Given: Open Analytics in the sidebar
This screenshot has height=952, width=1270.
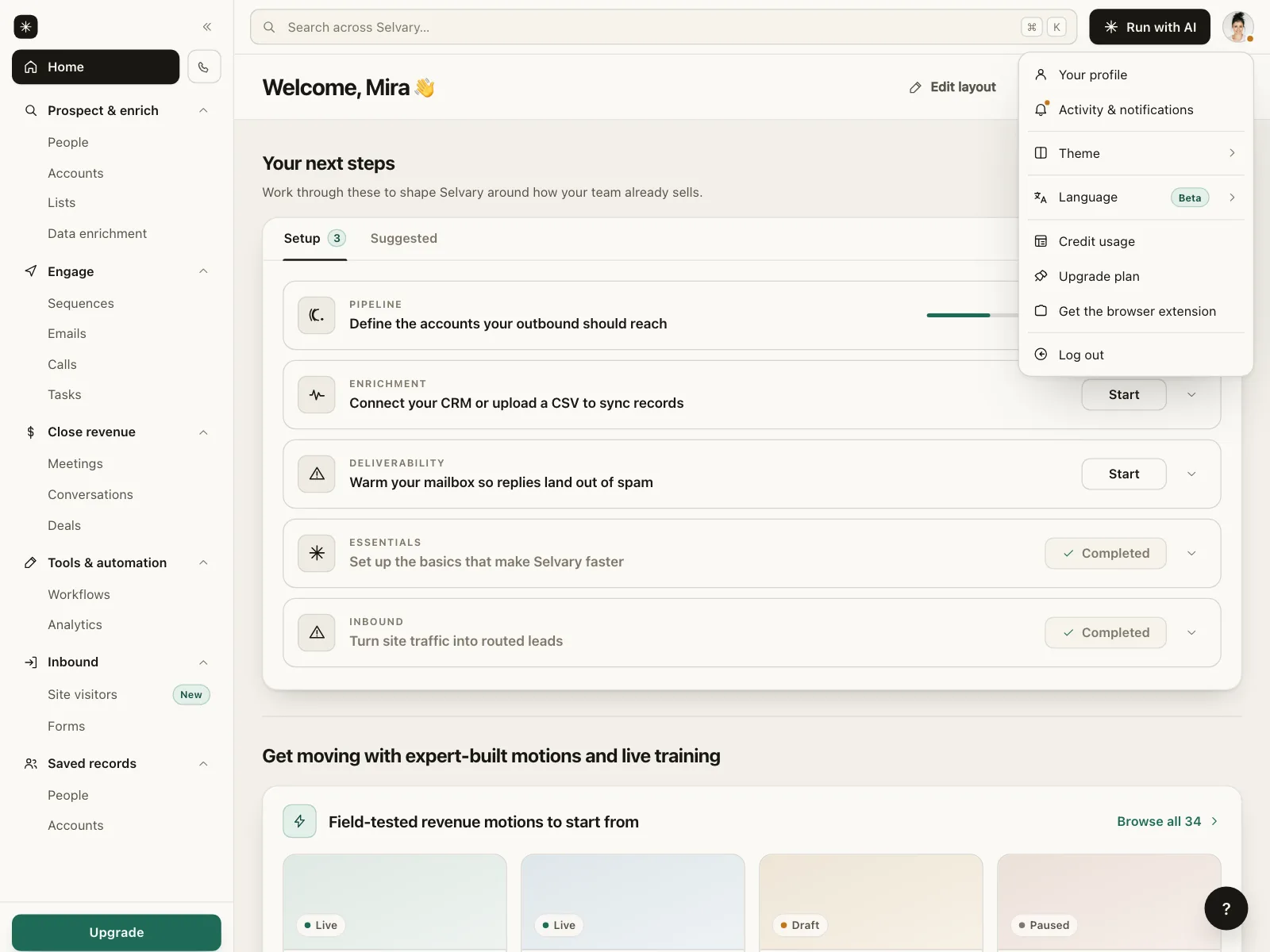Looking at the screenshot, I should coord(75,624).
